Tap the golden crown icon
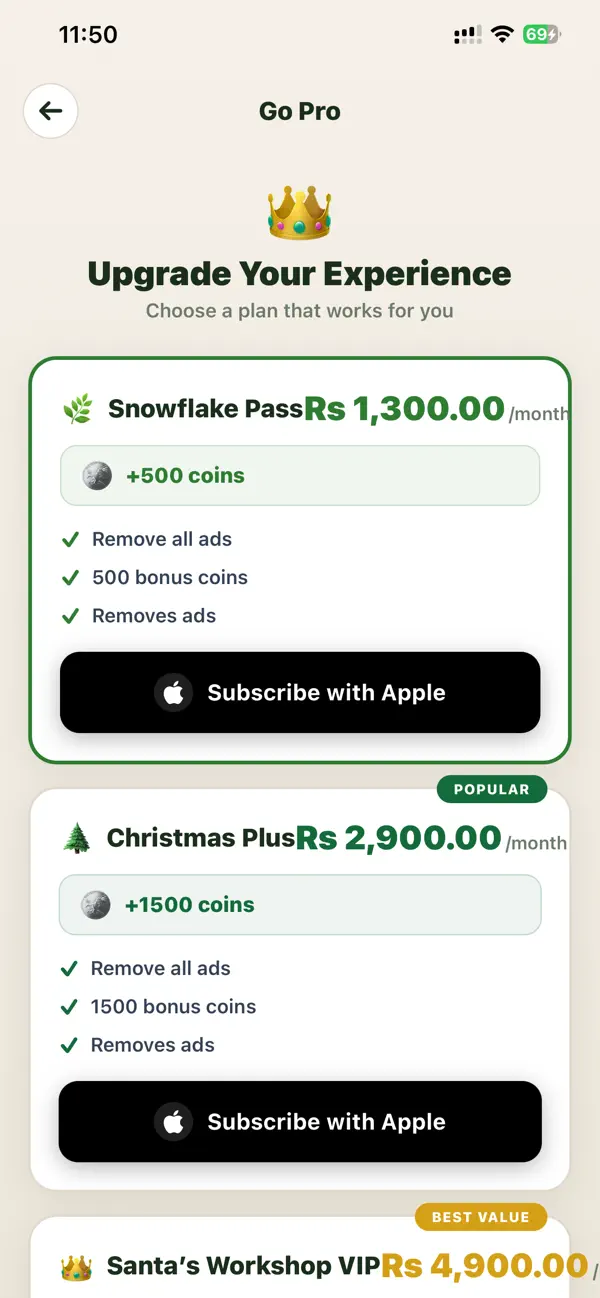Viewport: 600px width, 1298px height. click(x=299, y=212)
